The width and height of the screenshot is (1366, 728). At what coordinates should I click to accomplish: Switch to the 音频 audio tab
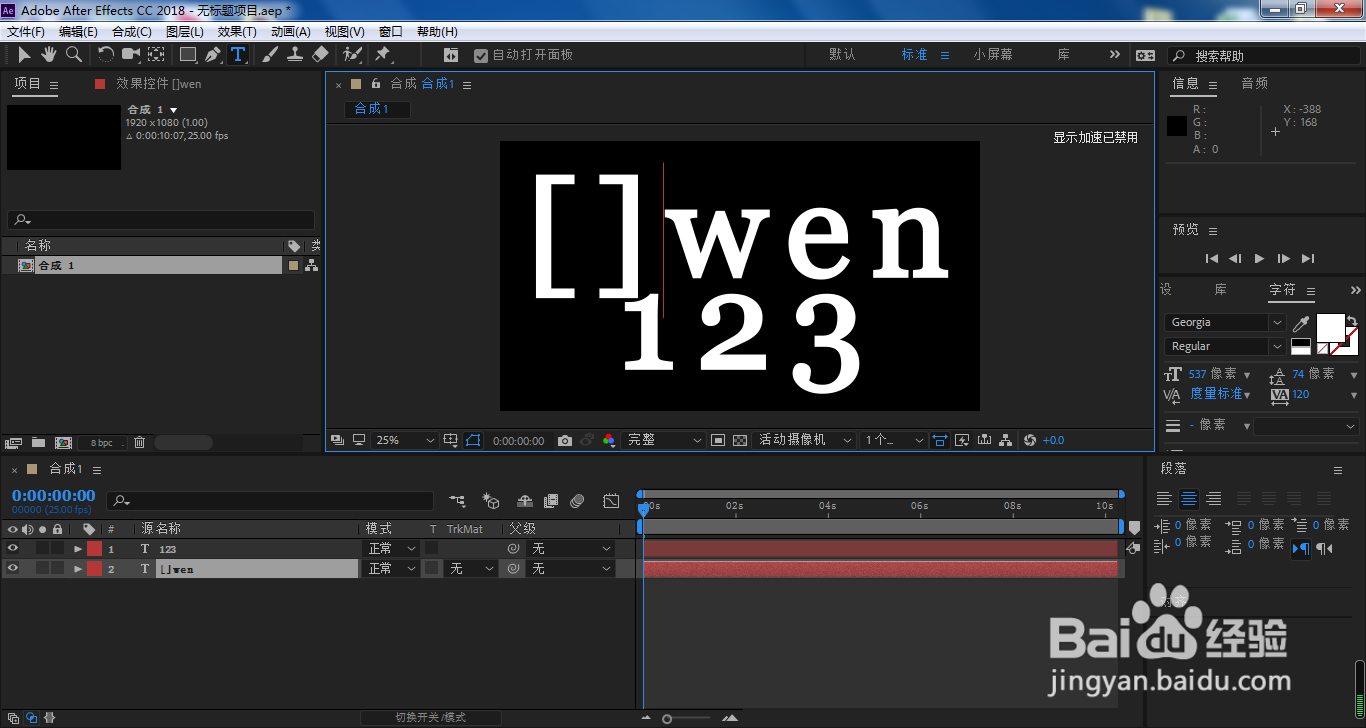coord(1255,84)
